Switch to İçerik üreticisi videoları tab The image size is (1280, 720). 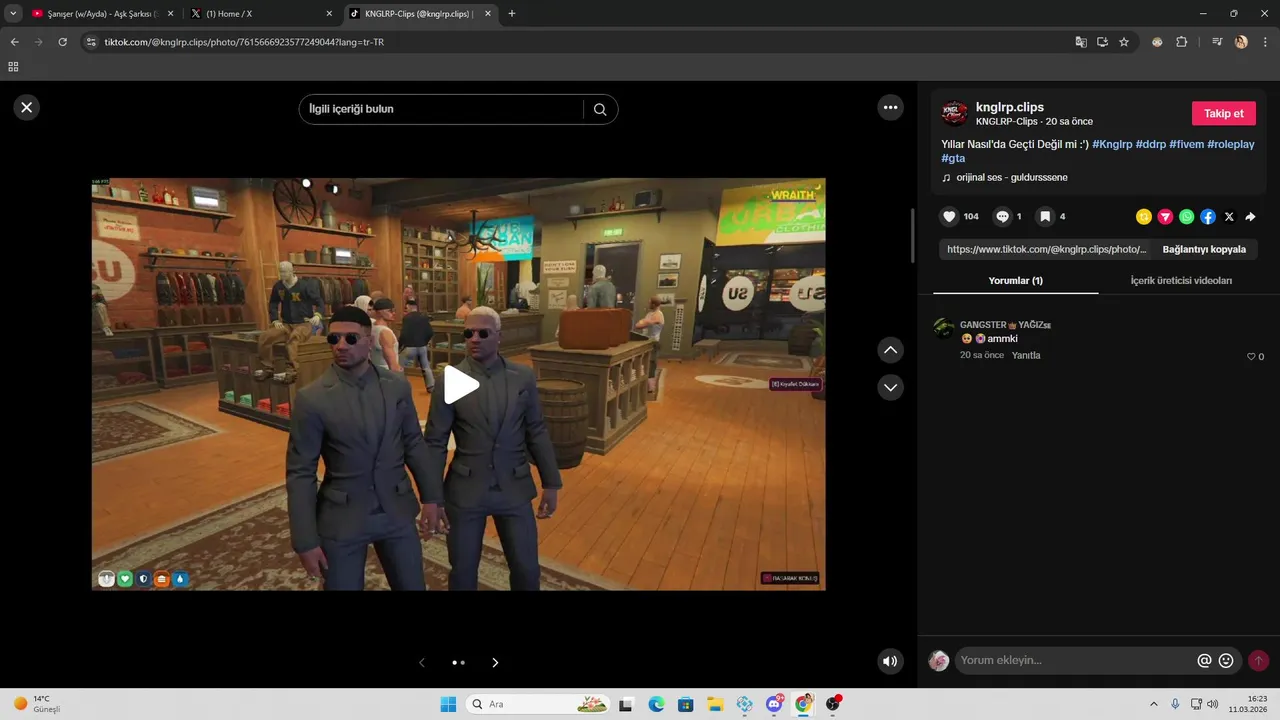(x=1181, y=280)
